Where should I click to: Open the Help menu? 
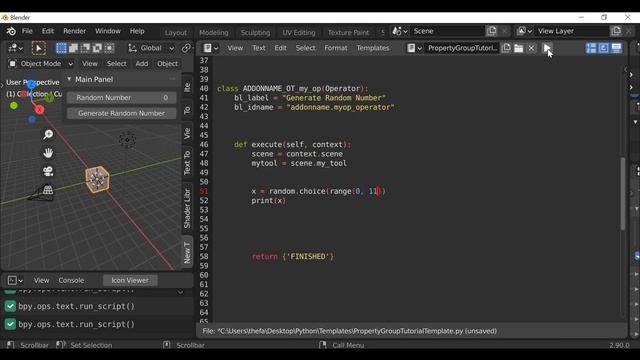137,31
